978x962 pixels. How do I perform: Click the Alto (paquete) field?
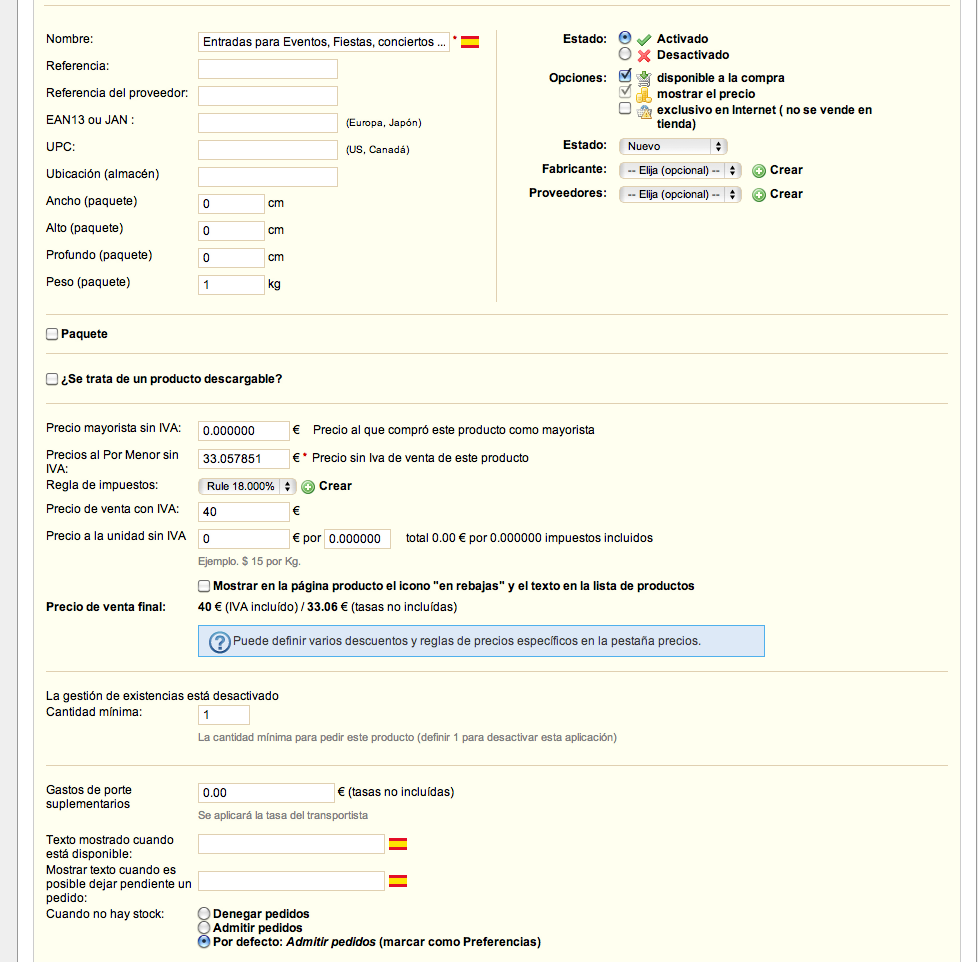231,231
